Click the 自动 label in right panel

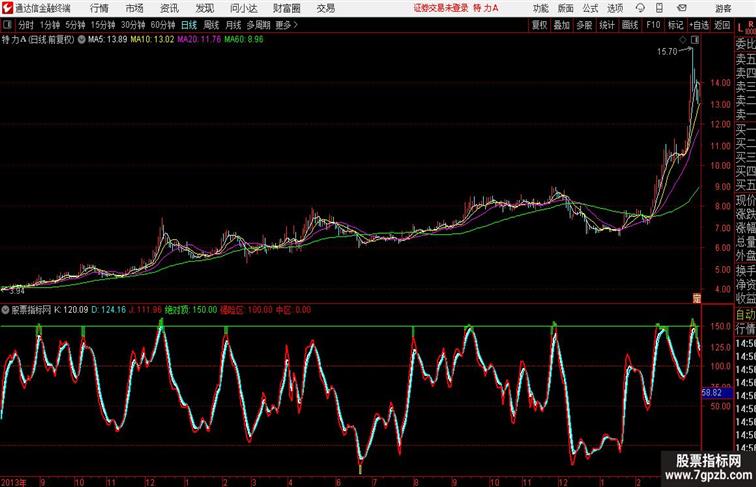click(x=745, y=314)
